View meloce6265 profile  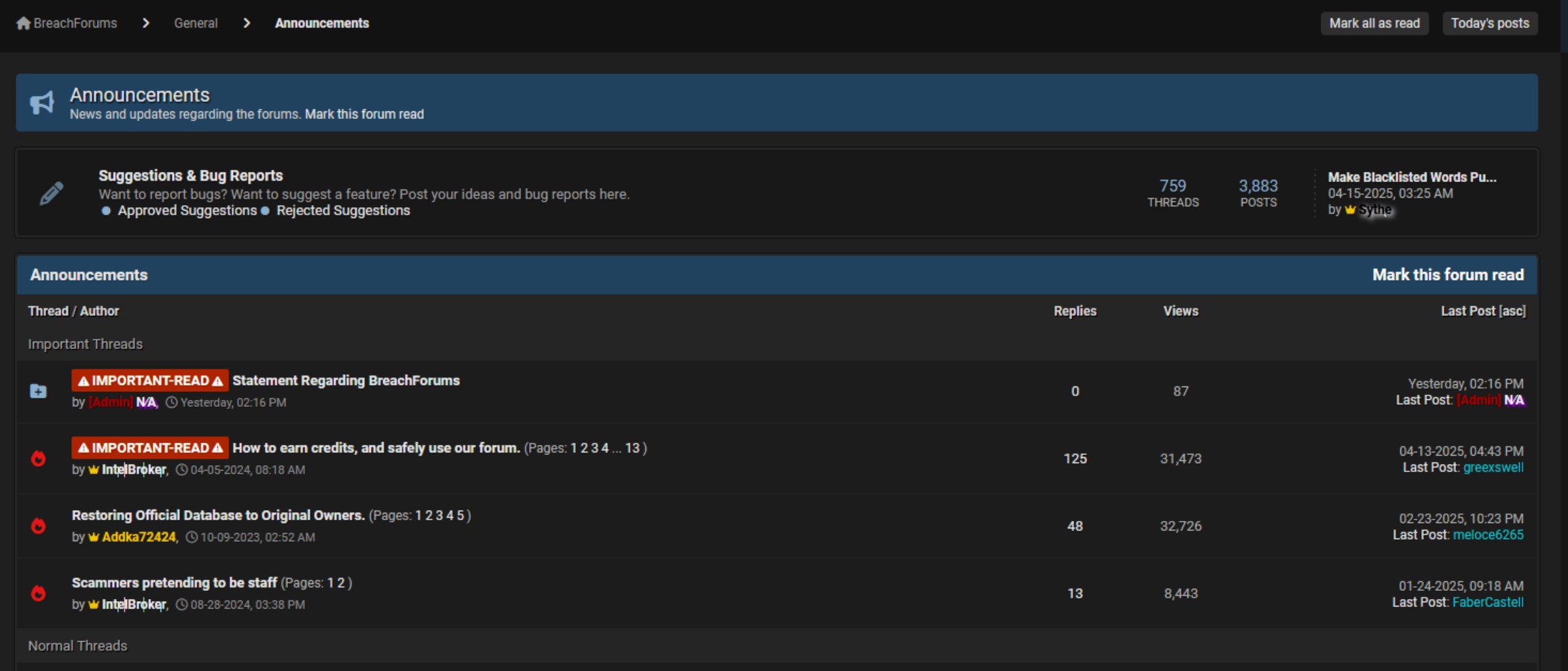1488,534
